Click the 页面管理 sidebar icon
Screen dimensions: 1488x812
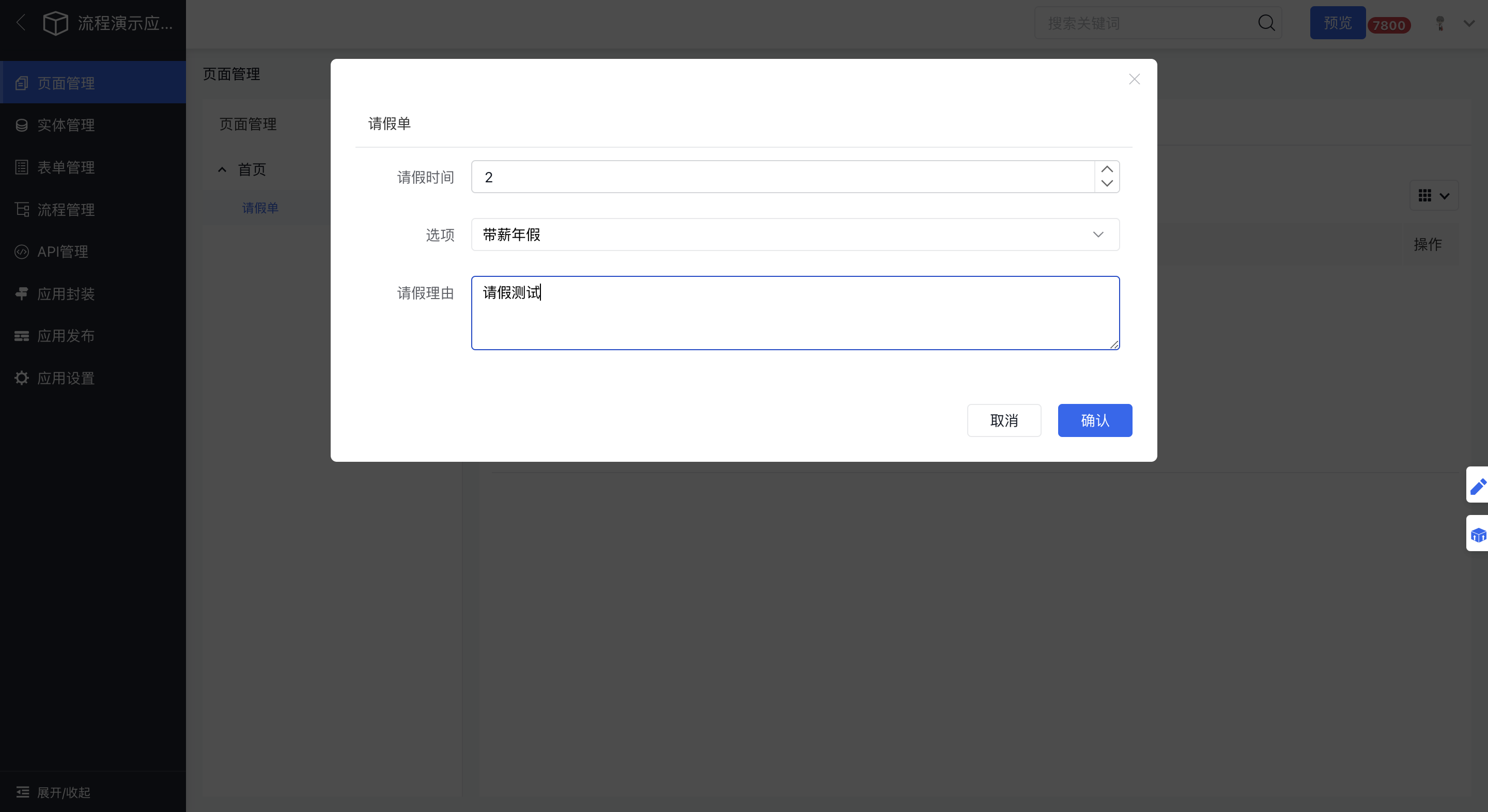point(21,83)
